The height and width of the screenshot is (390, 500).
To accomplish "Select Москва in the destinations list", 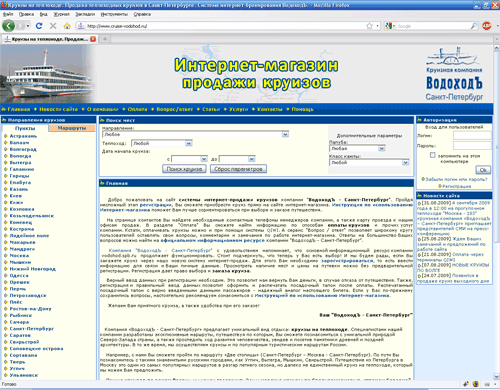I will [19, 256].
